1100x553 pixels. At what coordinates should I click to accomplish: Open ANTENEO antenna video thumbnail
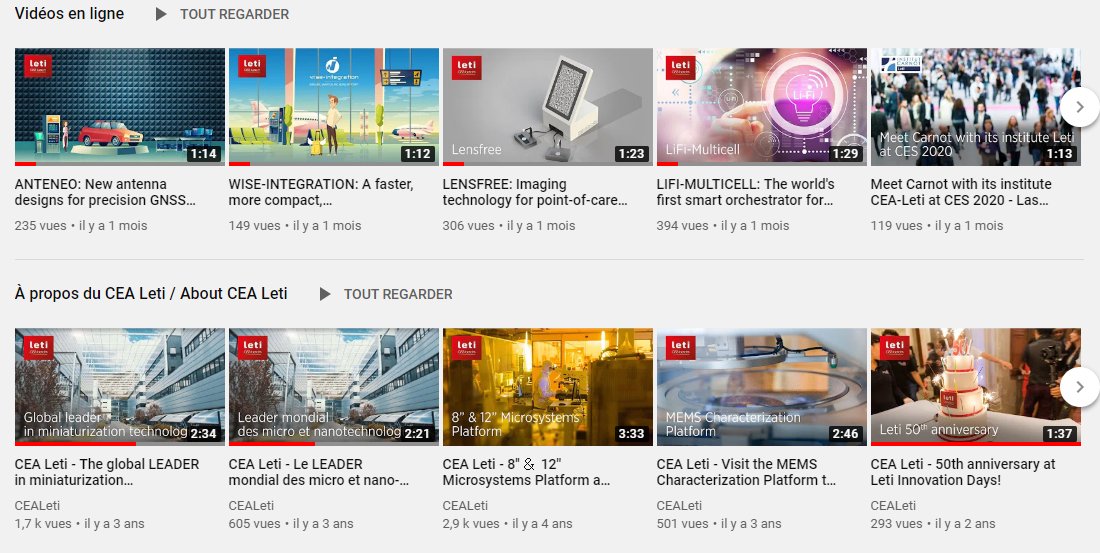point(120,107)
